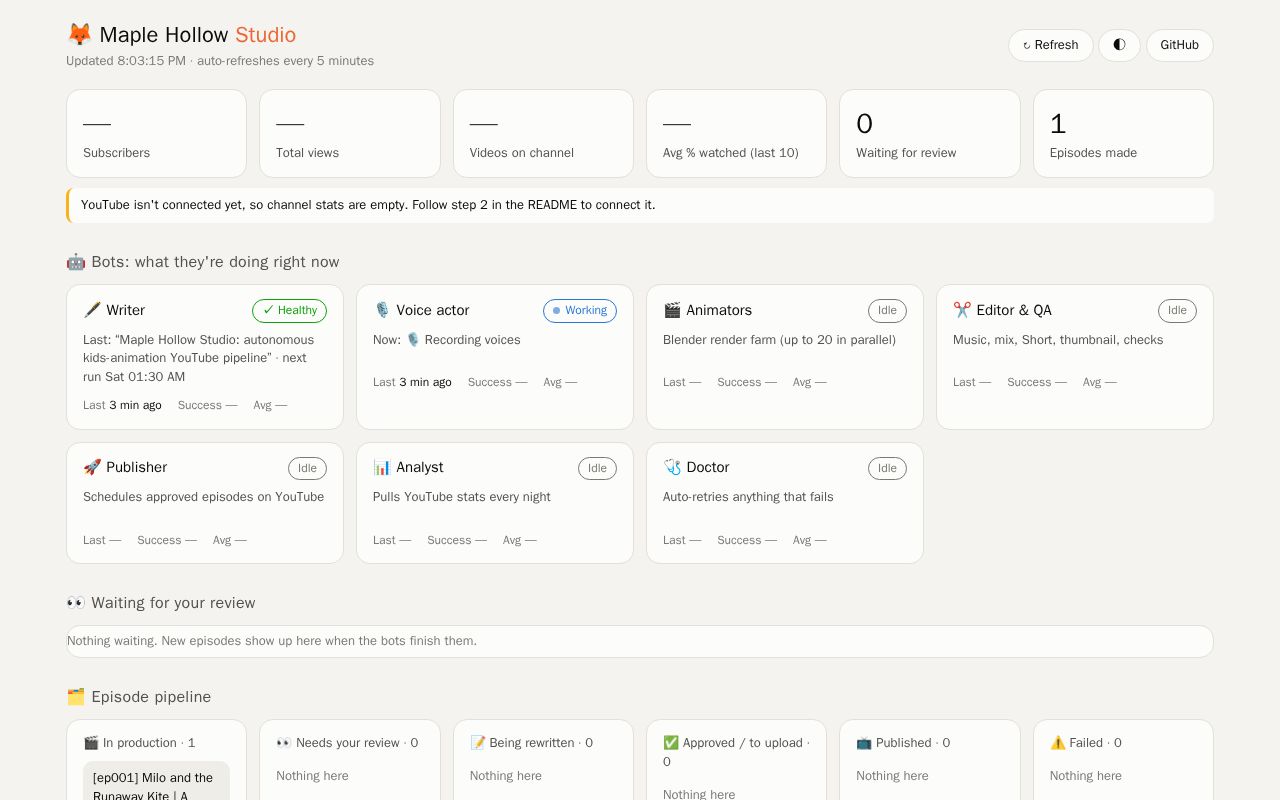Click the Idle badge on Animators card
Screen dimensions: 1280x800
pos(887,311)
